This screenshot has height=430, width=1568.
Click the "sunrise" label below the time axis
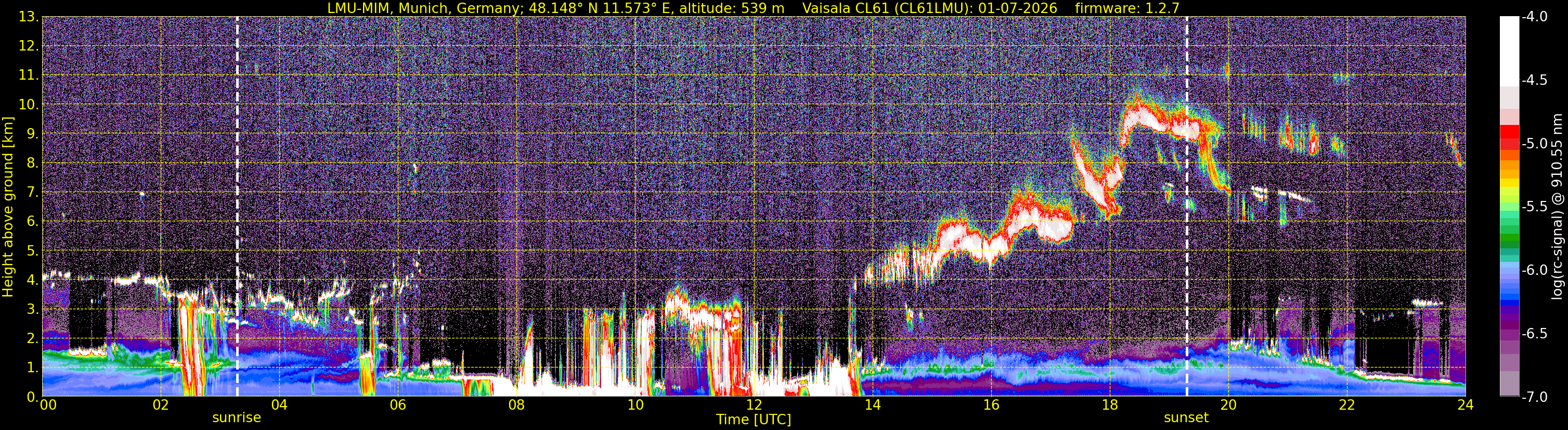pyautogui.click(x=237, y=418)
